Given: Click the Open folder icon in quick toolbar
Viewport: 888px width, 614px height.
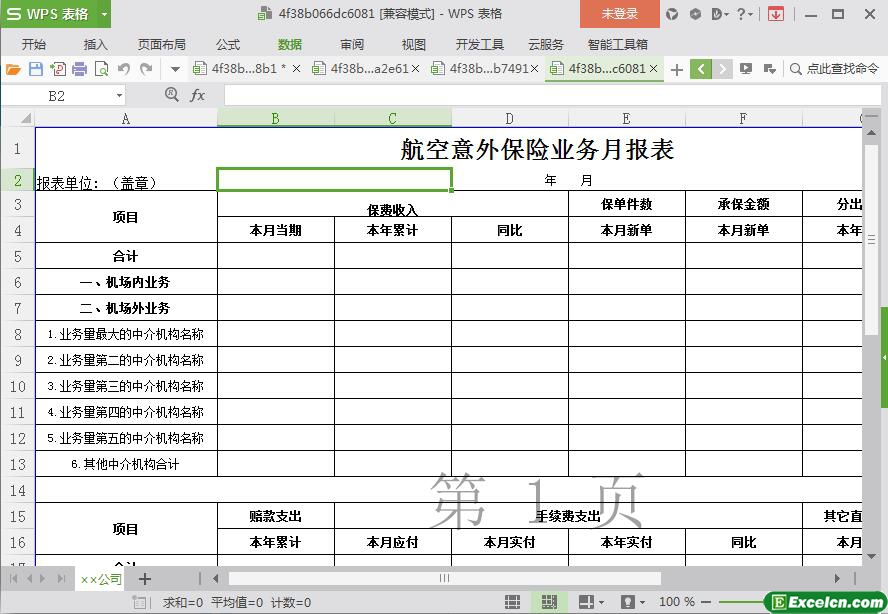Looking at the screenshot, I should click(13, 69).
